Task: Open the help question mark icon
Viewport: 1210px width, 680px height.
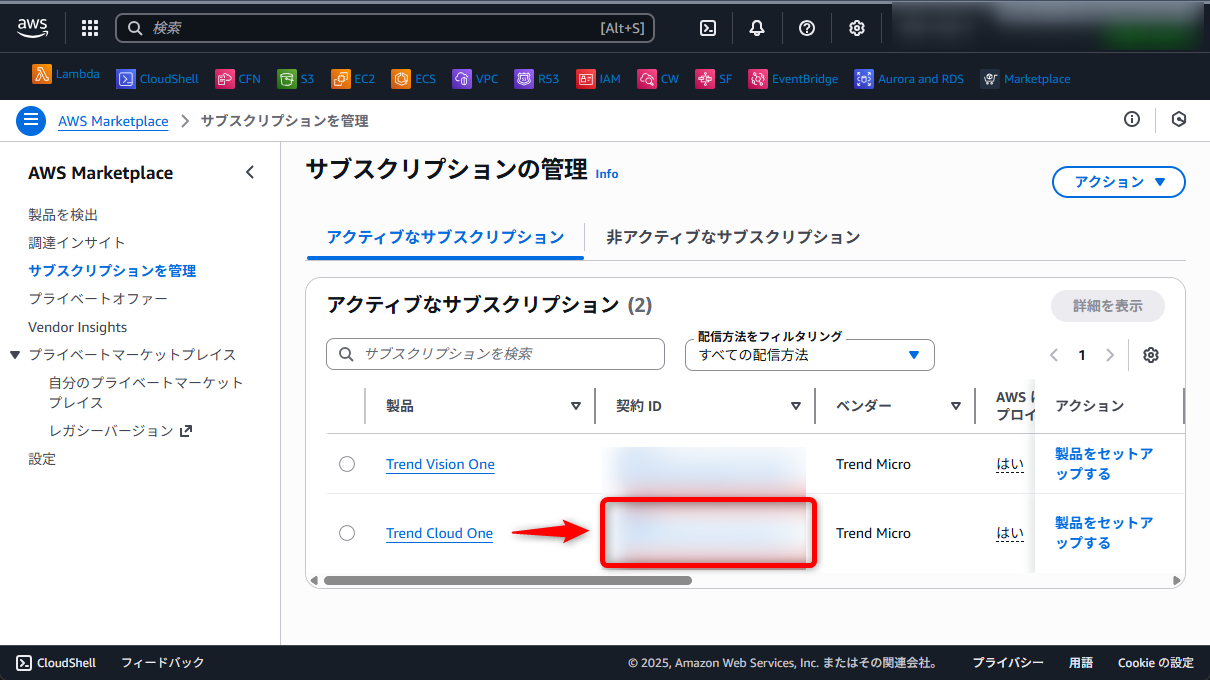Action: [x=807, y=28]
